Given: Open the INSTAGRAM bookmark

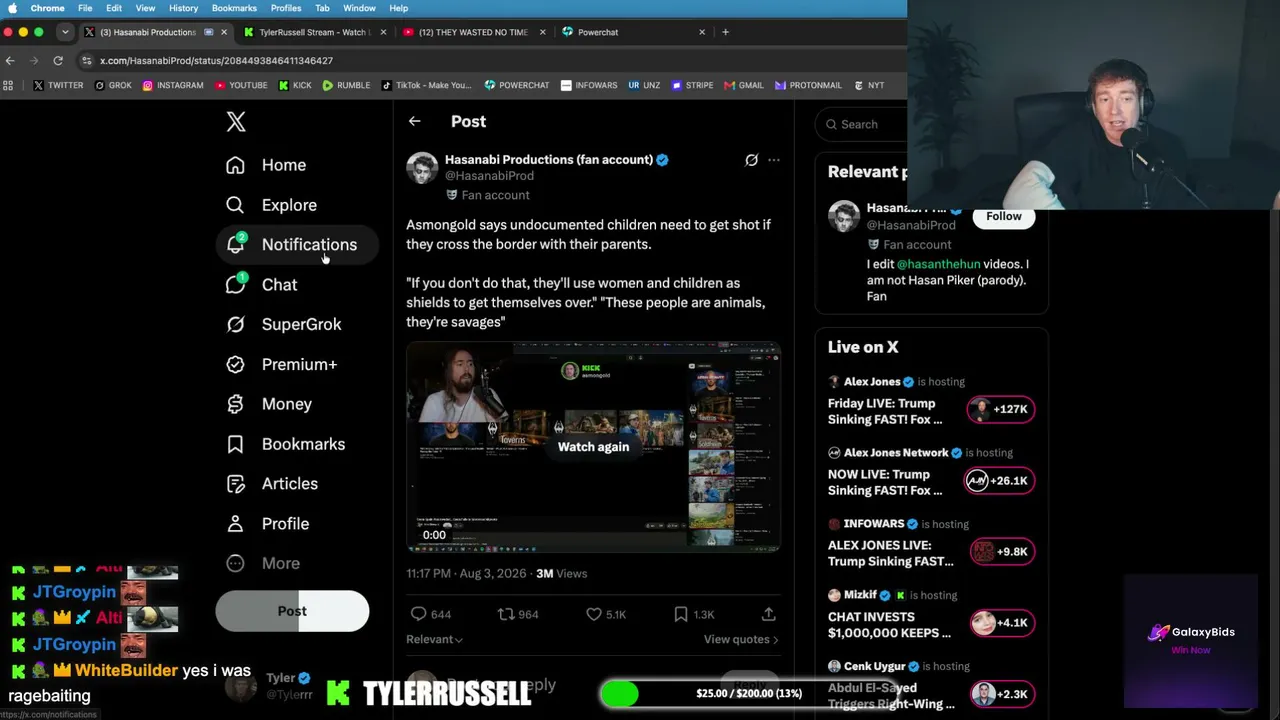Looking at the screenshot, I should (x=173, y=85).
